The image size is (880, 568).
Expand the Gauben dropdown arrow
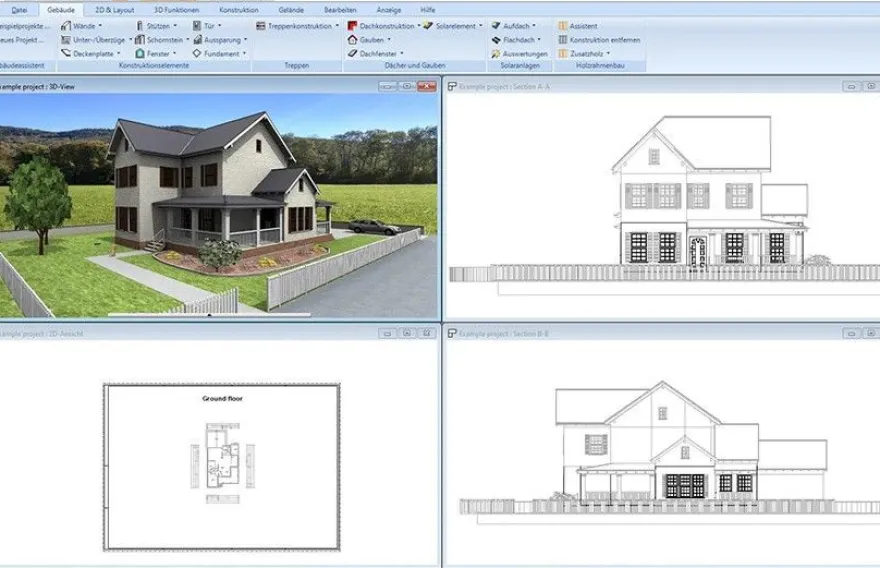(389, 40)
